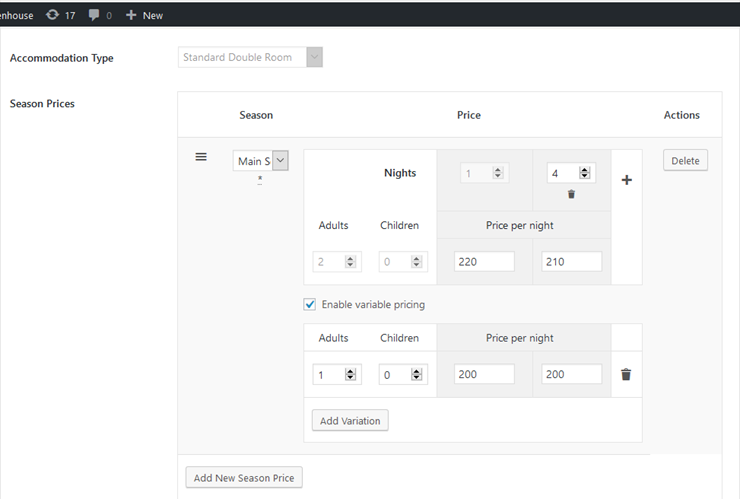Click the Nights label
This screenshot has height=499, width=740.
point(400,173)
